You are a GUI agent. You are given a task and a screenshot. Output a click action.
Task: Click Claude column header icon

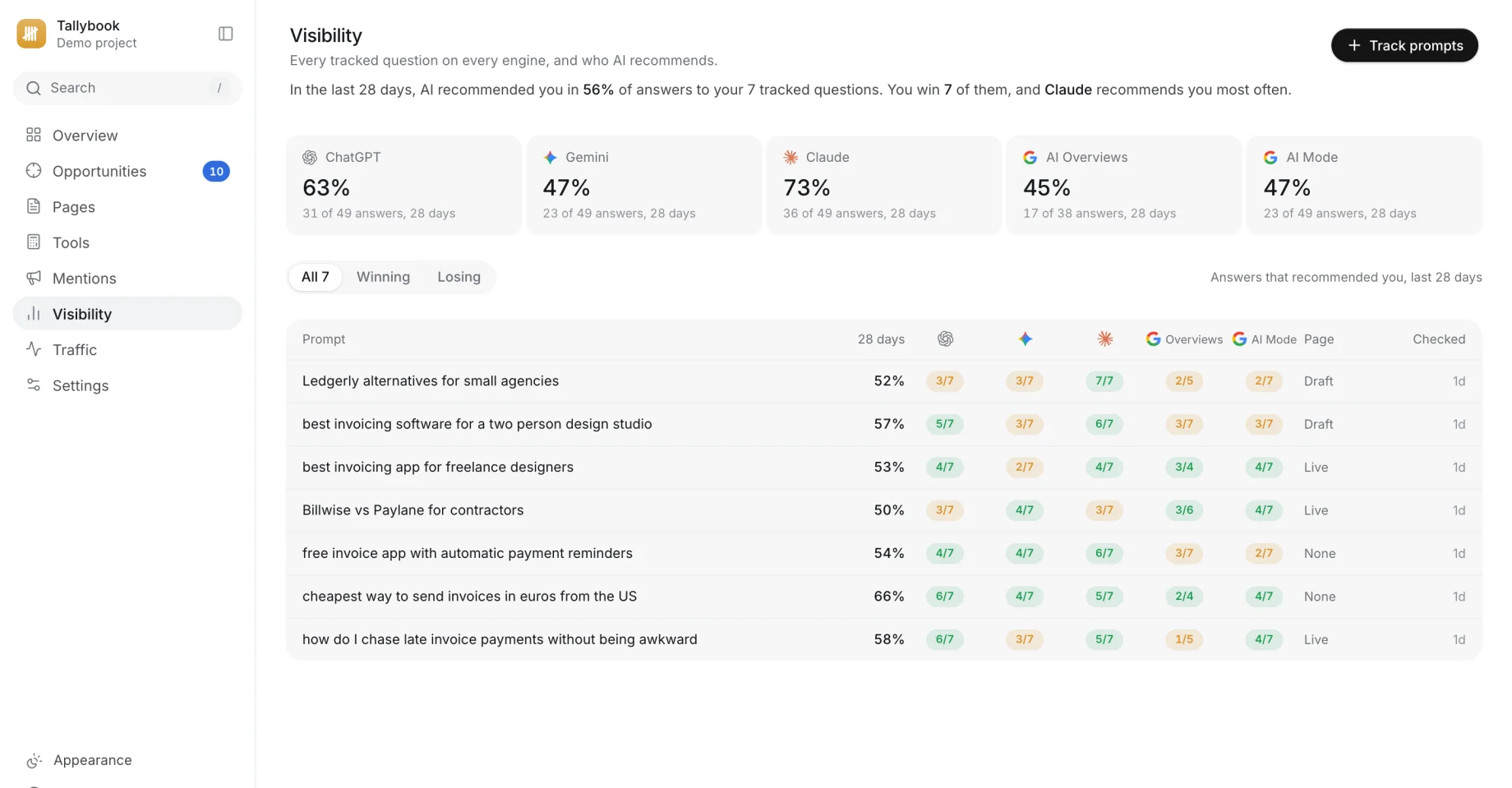pos(1105,339)
